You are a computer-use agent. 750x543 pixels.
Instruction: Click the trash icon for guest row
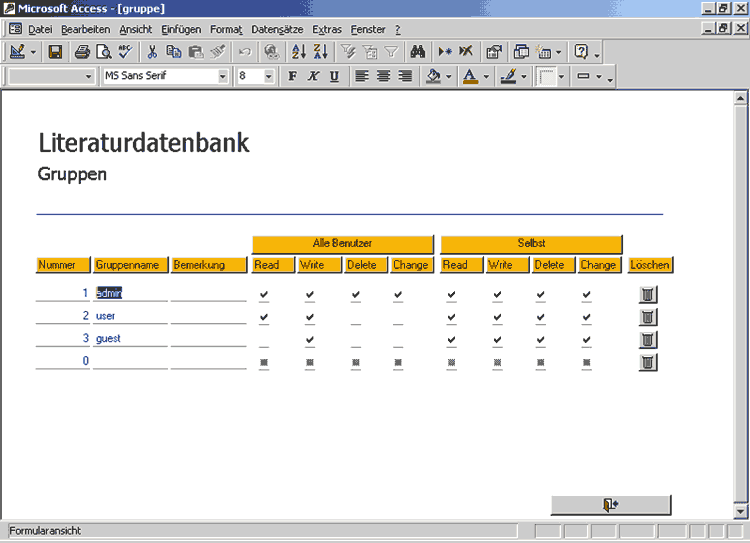tap(648, 340)
